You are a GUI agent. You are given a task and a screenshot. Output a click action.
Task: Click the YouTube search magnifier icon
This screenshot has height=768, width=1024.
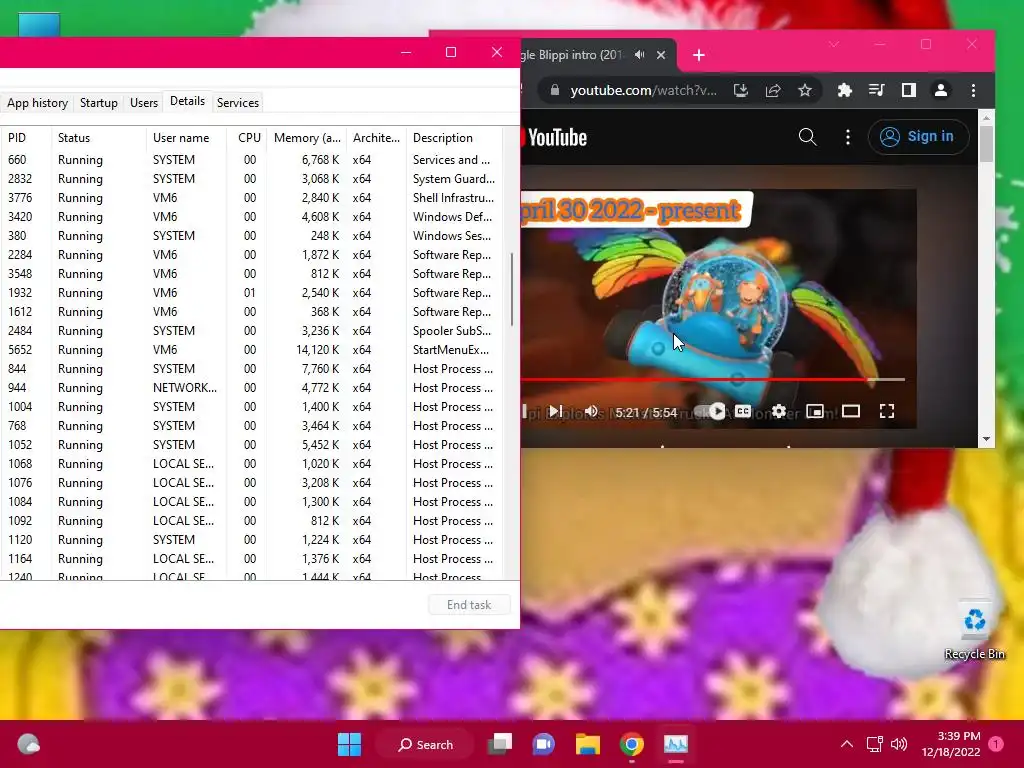click(807, 136)
